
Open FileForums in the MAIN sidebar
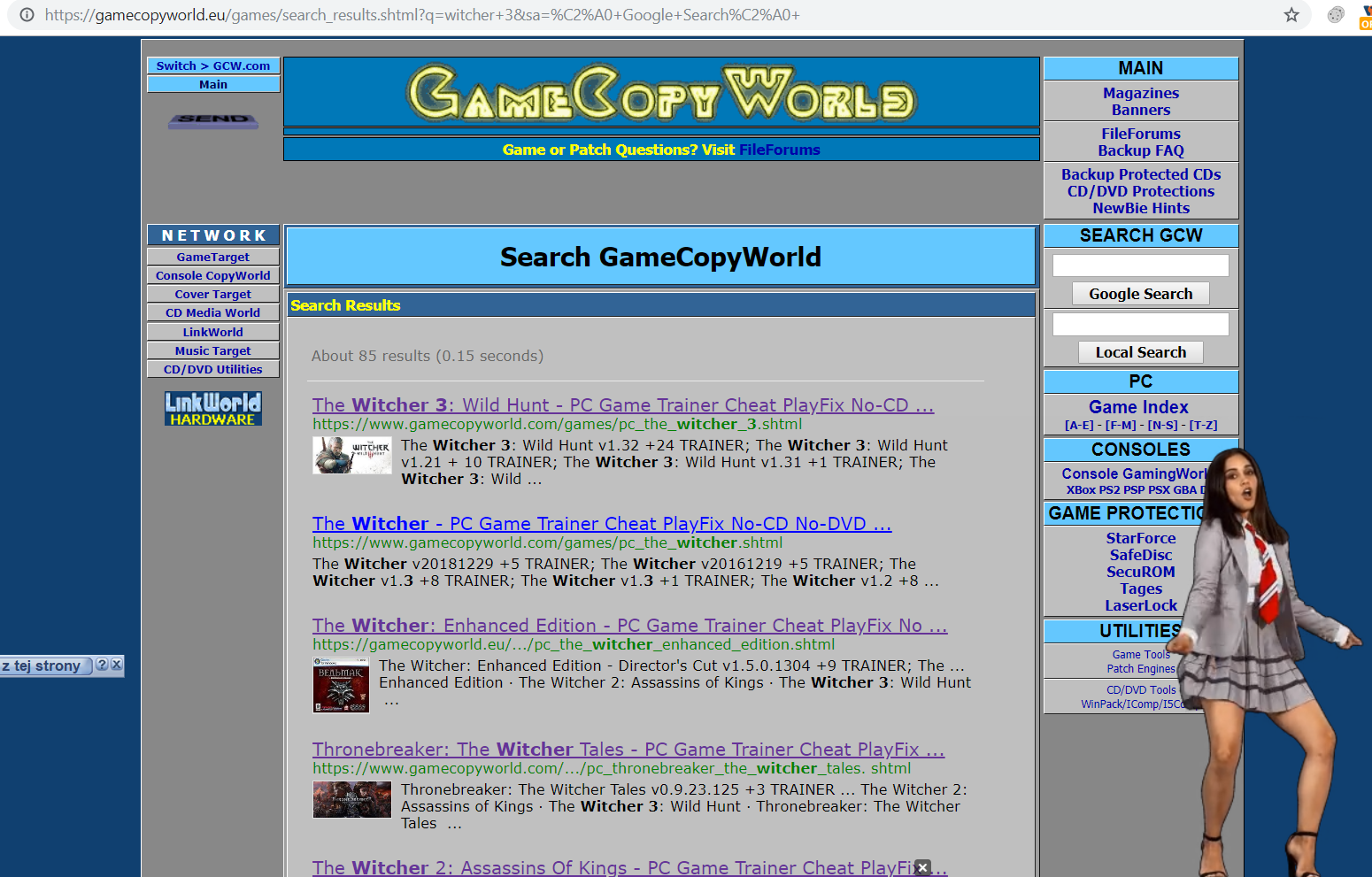(1141, 134)
